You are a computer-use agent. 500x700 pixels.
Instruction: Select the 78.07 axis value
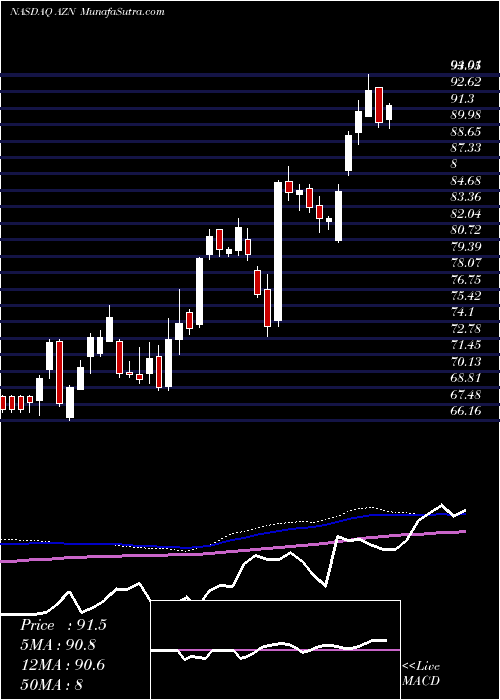466,263
